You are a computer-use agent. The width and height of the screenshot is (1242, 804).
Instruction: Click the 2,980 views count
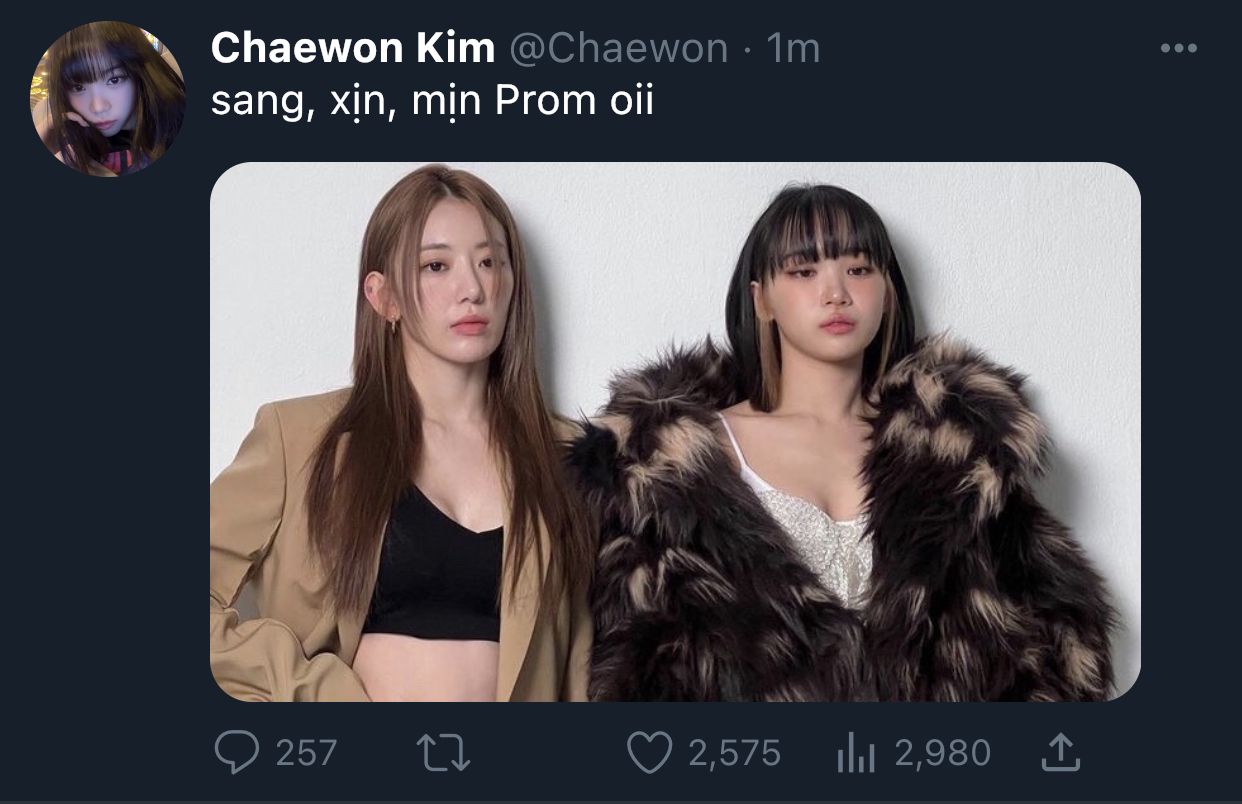(x=942, y=753)
